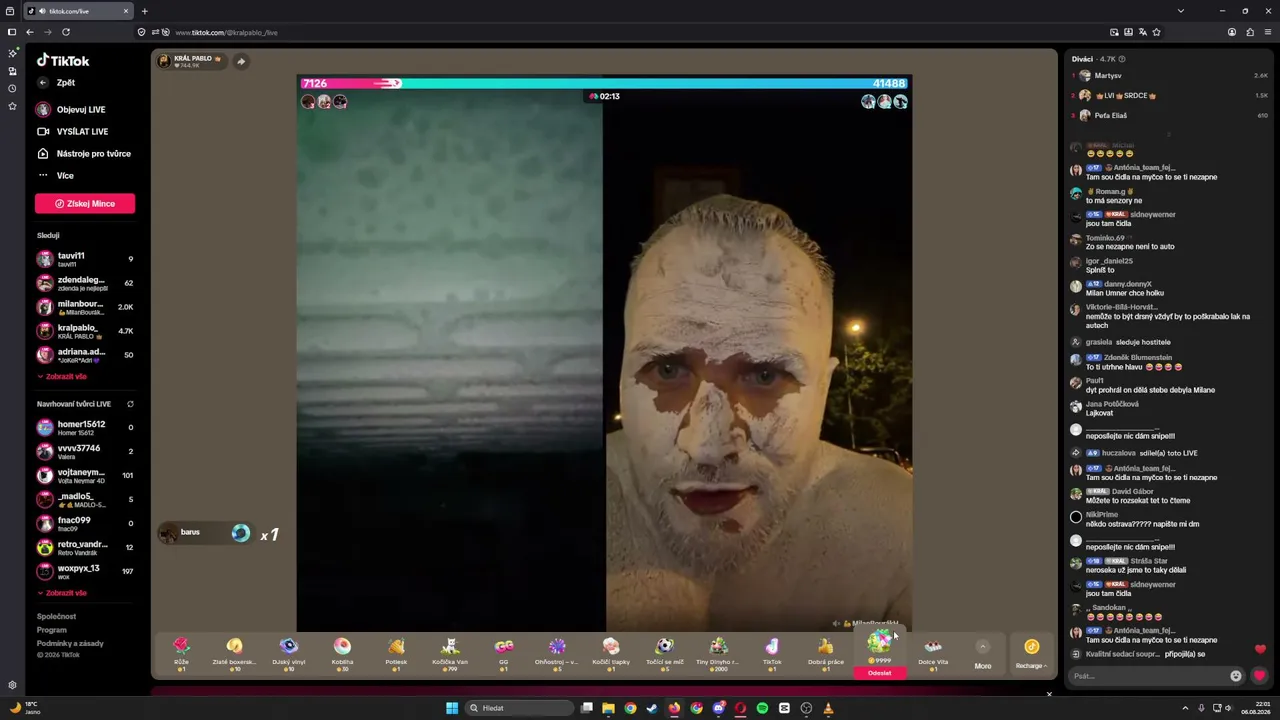Open followed channel tauvi11
The width and height of the screenshot is (1280, 720).
(85, 259)
